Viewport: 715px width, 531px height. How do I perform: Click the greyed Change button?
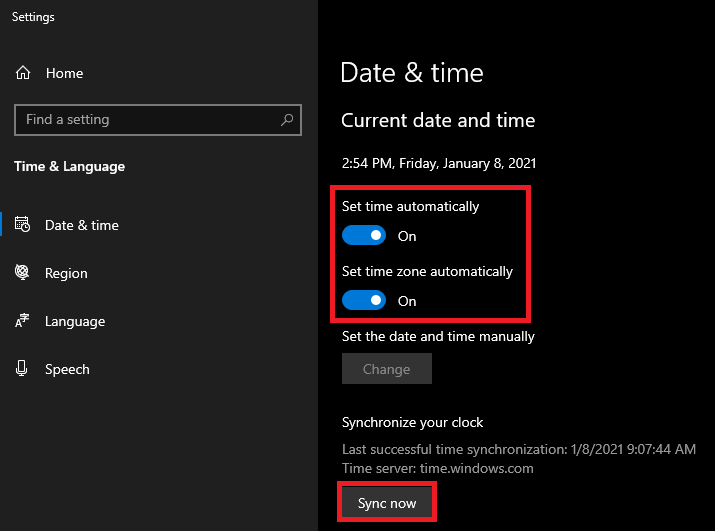point(387,369)
